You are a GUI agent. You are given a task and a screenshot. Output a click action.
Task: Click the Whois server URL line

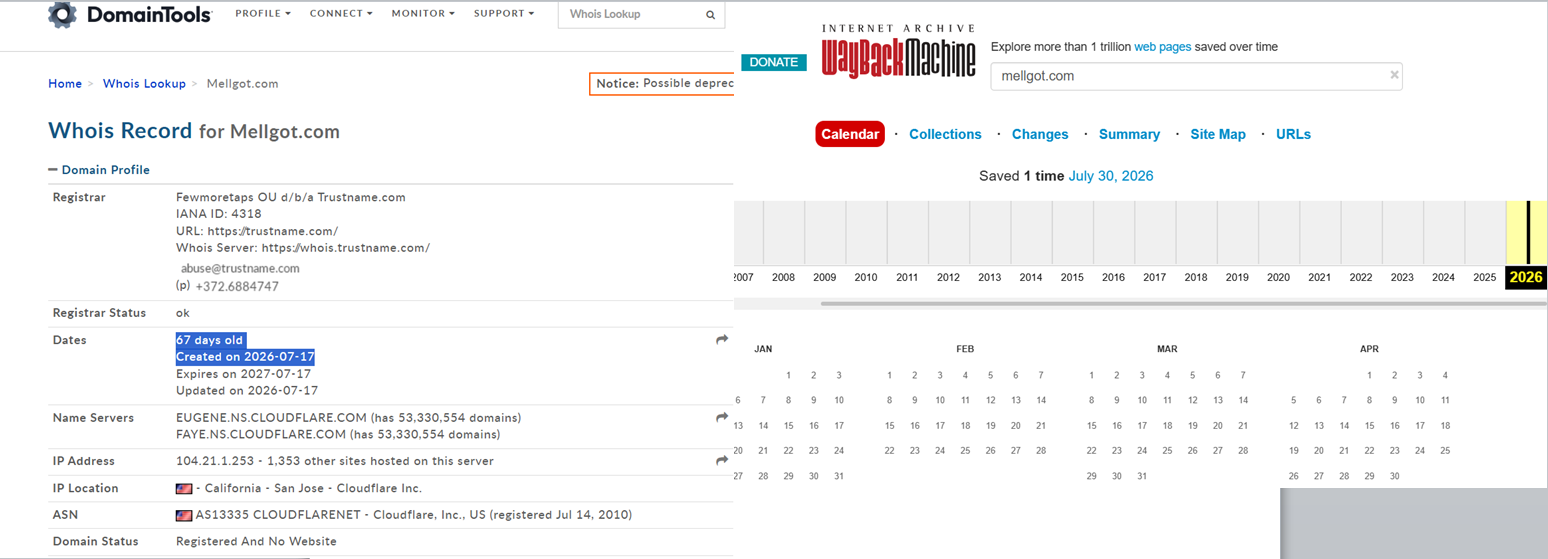point(303,248)
